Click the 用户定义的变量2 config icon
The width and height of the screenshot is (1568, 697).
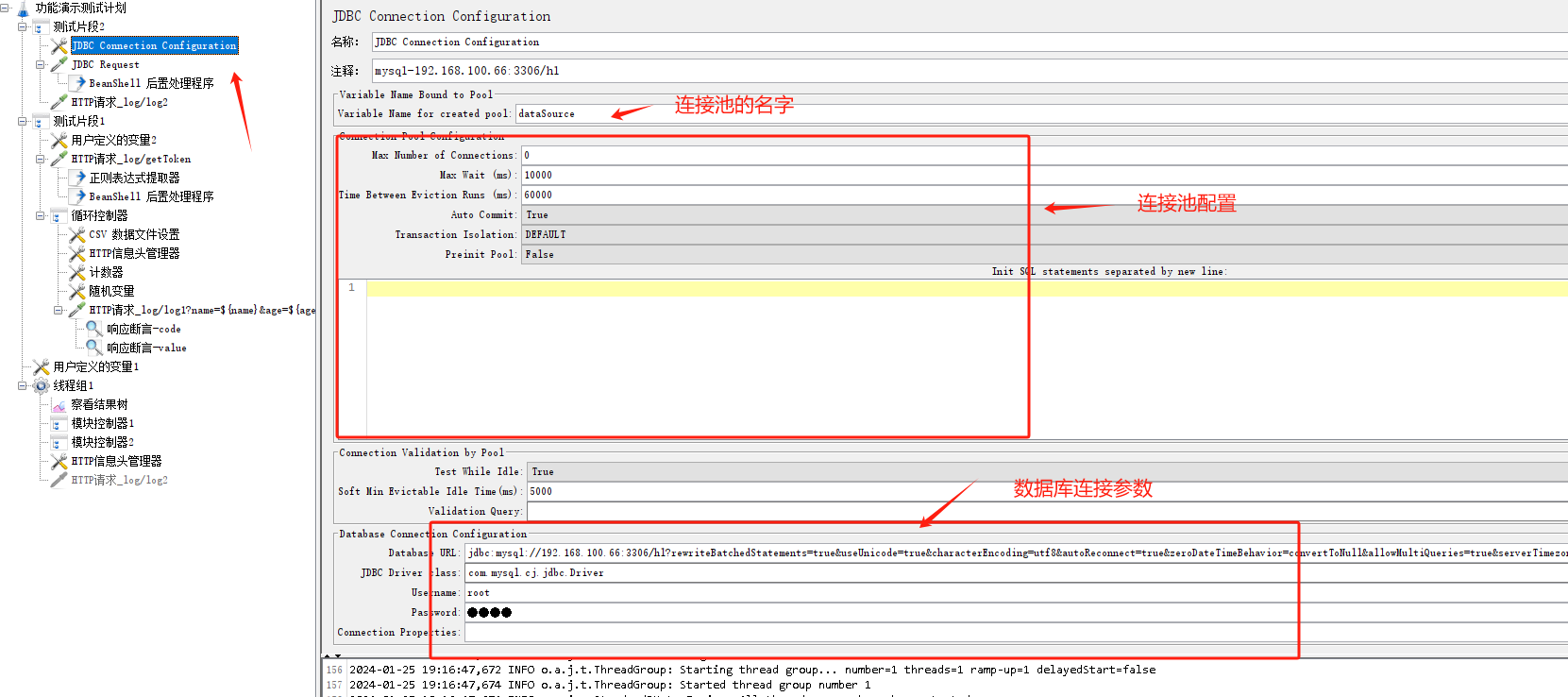tap(59, 140)
